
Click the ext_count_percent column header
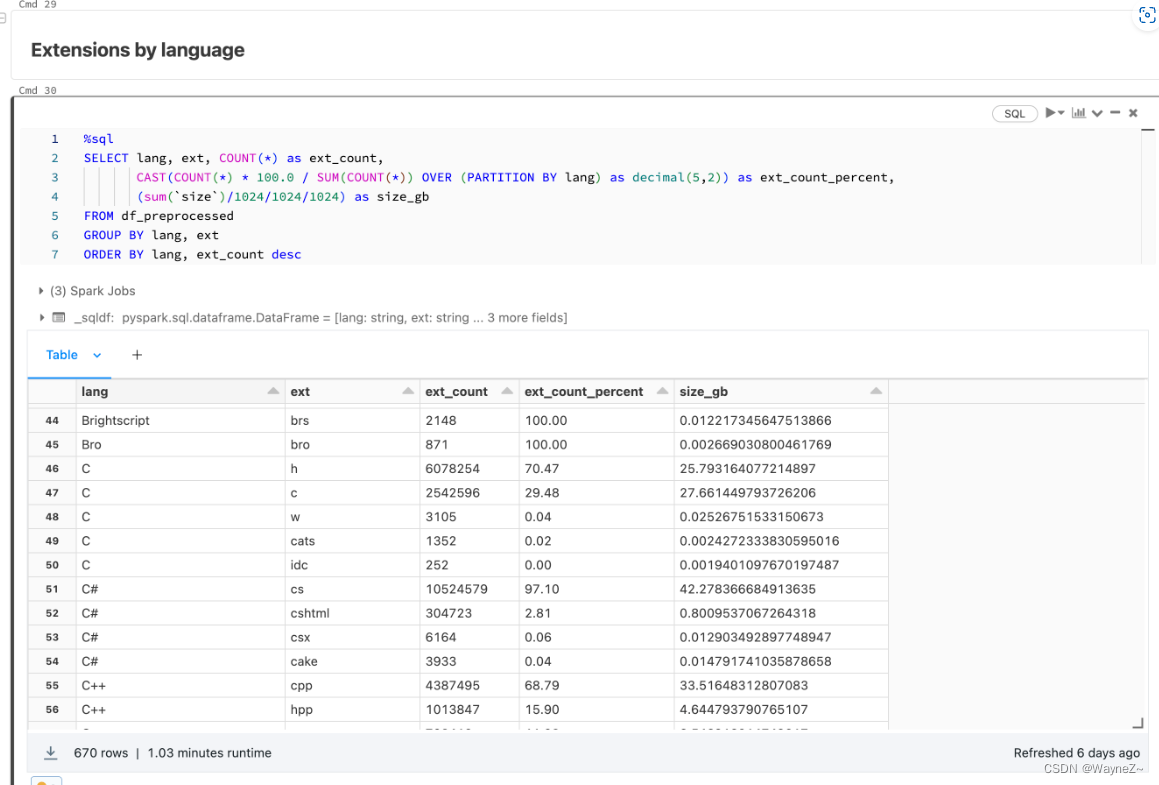pos(597,392)
